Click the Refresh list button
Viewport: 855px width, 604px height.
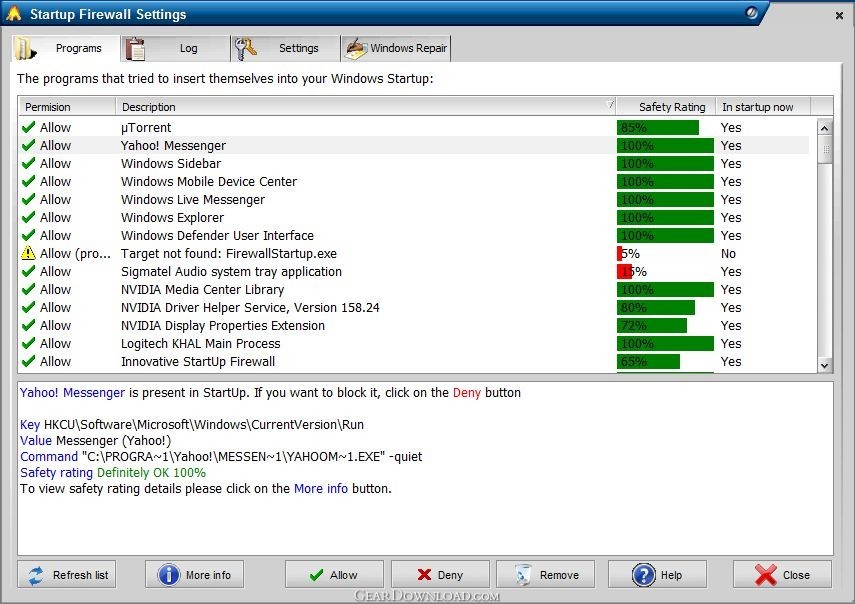coord(67,575)
